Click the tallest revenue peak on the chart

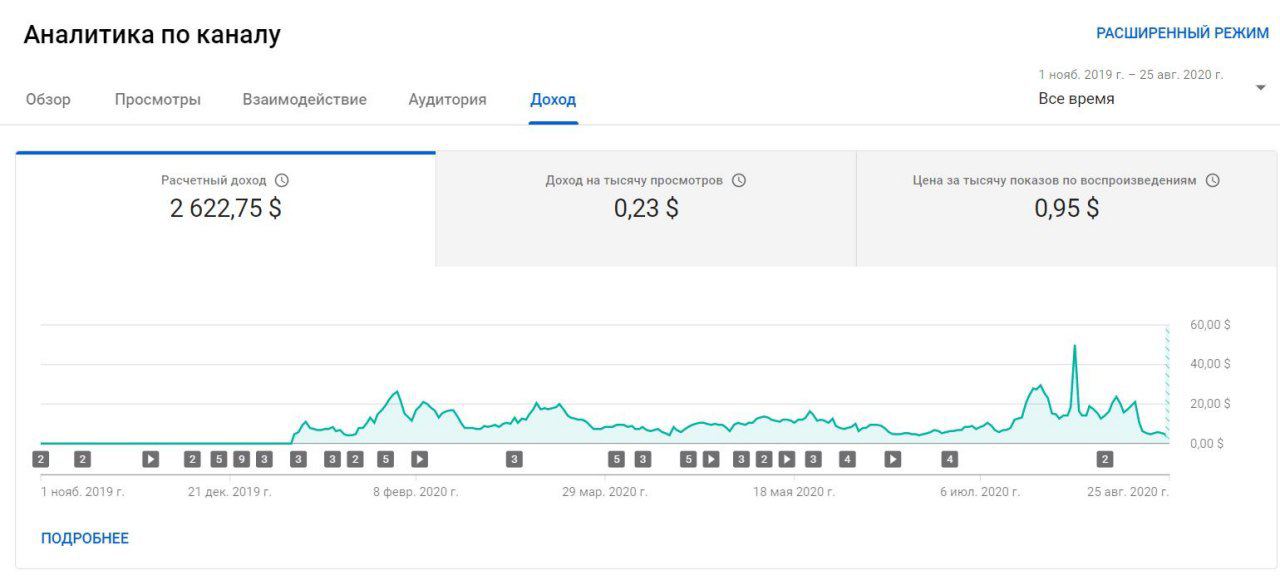(x=1075, y=346)
